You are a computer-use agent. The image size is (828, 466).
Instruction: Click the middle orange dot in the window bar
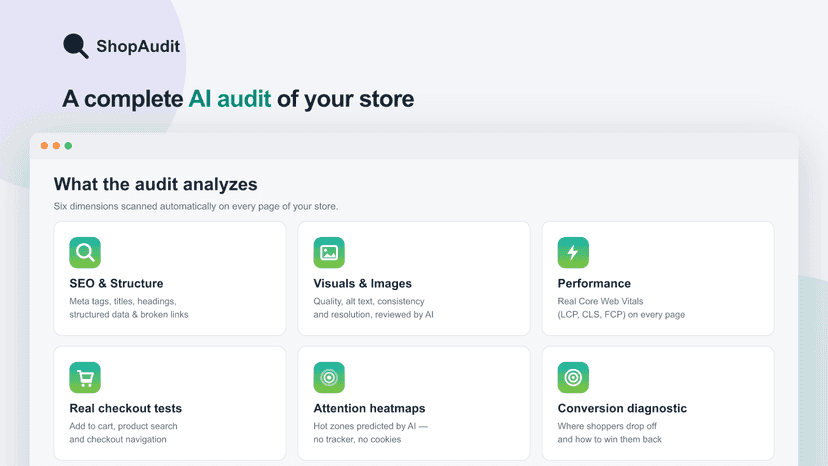pos(57,146)
